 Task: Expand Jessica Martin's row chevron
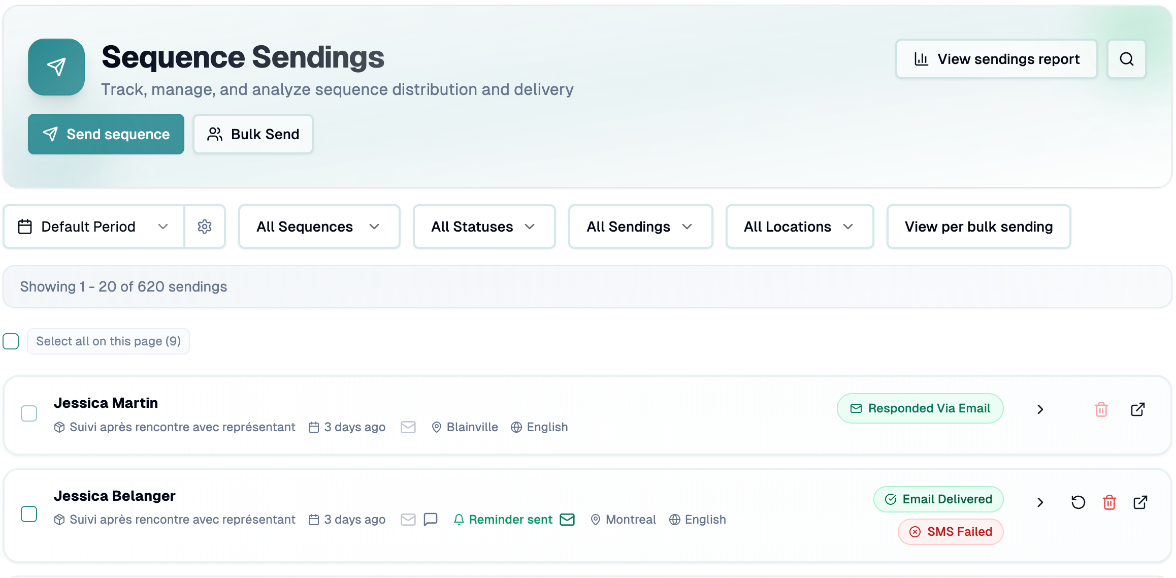pos(1040,409)
